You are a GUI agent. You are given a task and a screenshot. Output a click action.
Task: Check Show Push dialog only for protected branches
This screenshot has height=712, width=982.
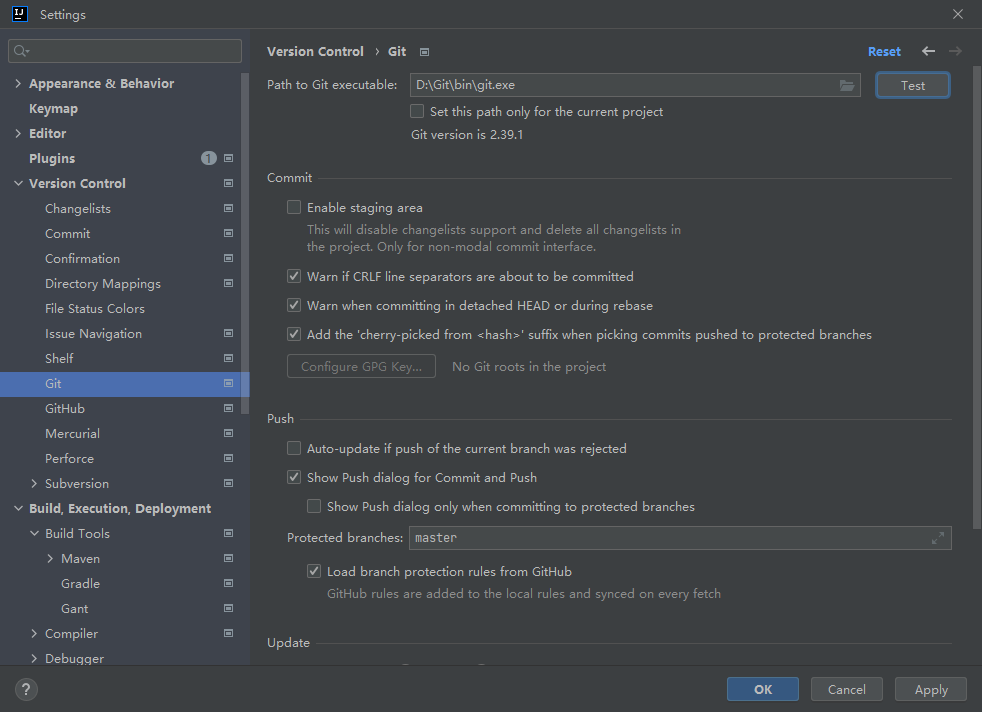314,506
